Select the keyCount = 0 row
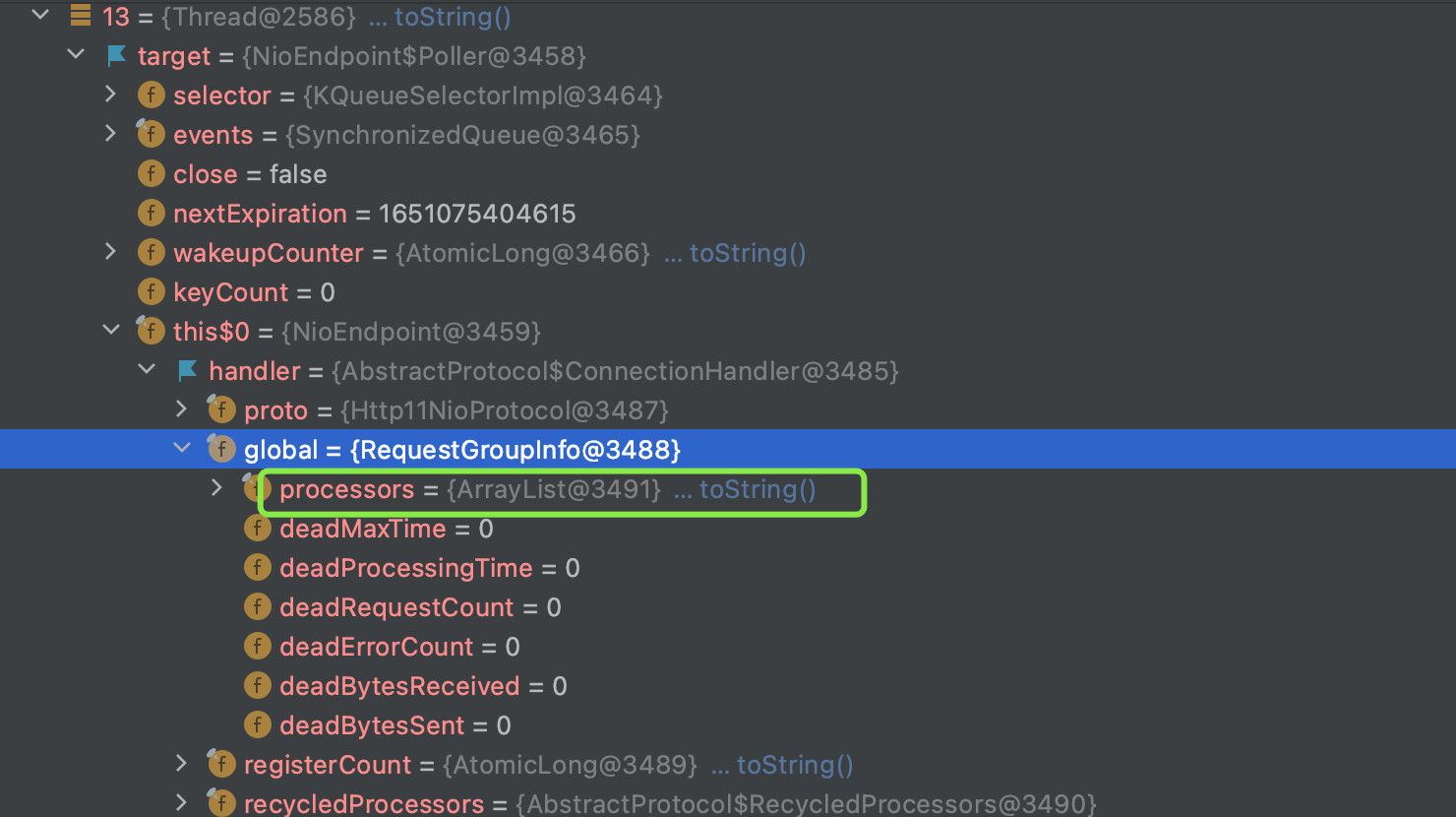 coord(728,292)
